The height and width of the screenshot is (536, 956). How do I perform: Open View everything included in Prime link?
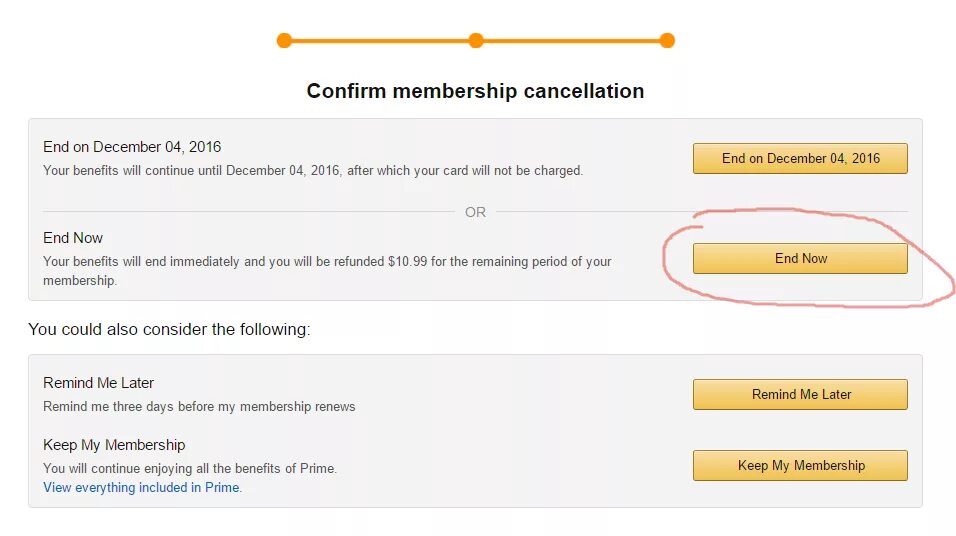[142, 488]
